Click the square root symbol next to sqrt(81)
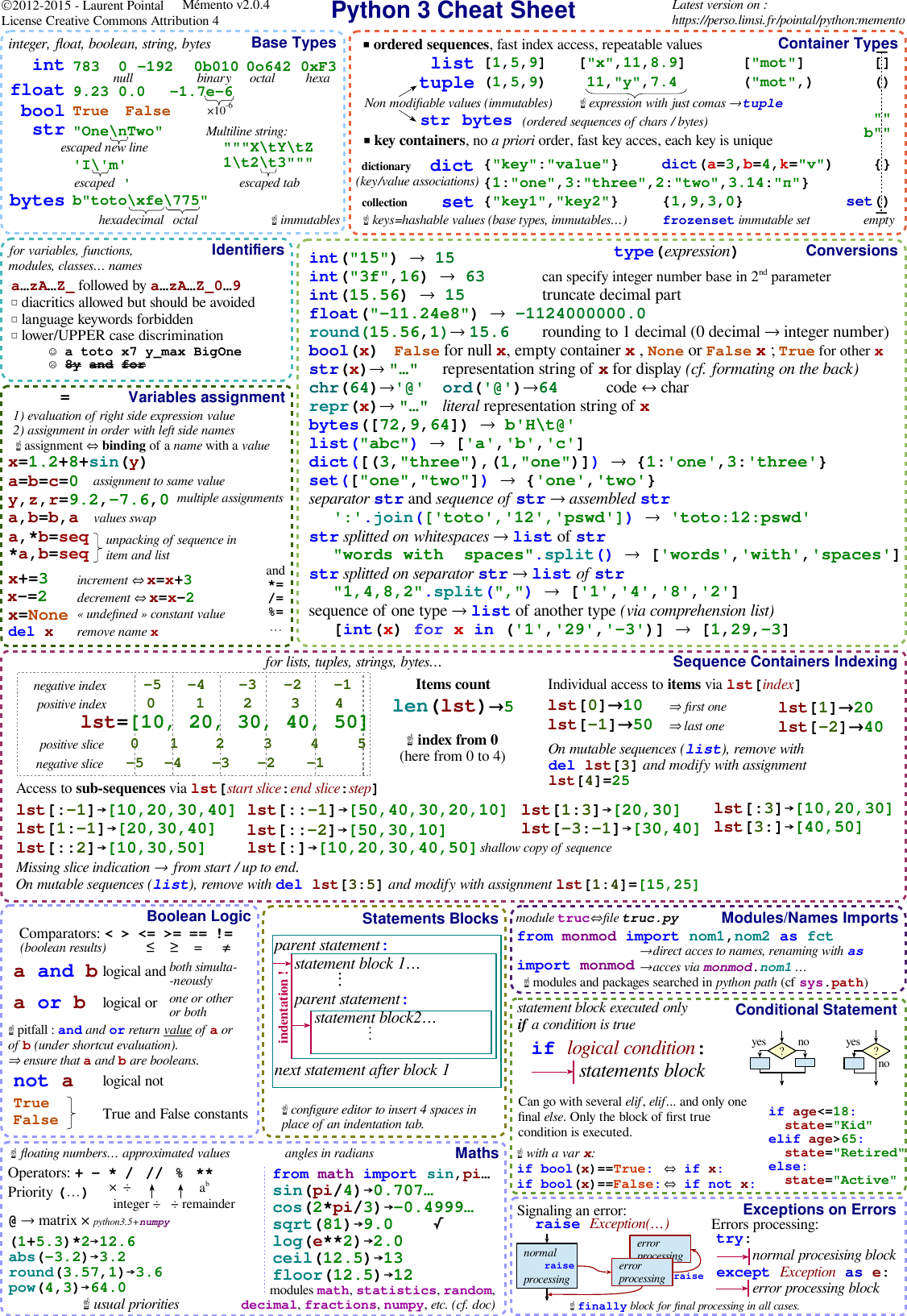Viewport: 907px width, 1316px height. tap(438, 1224)
